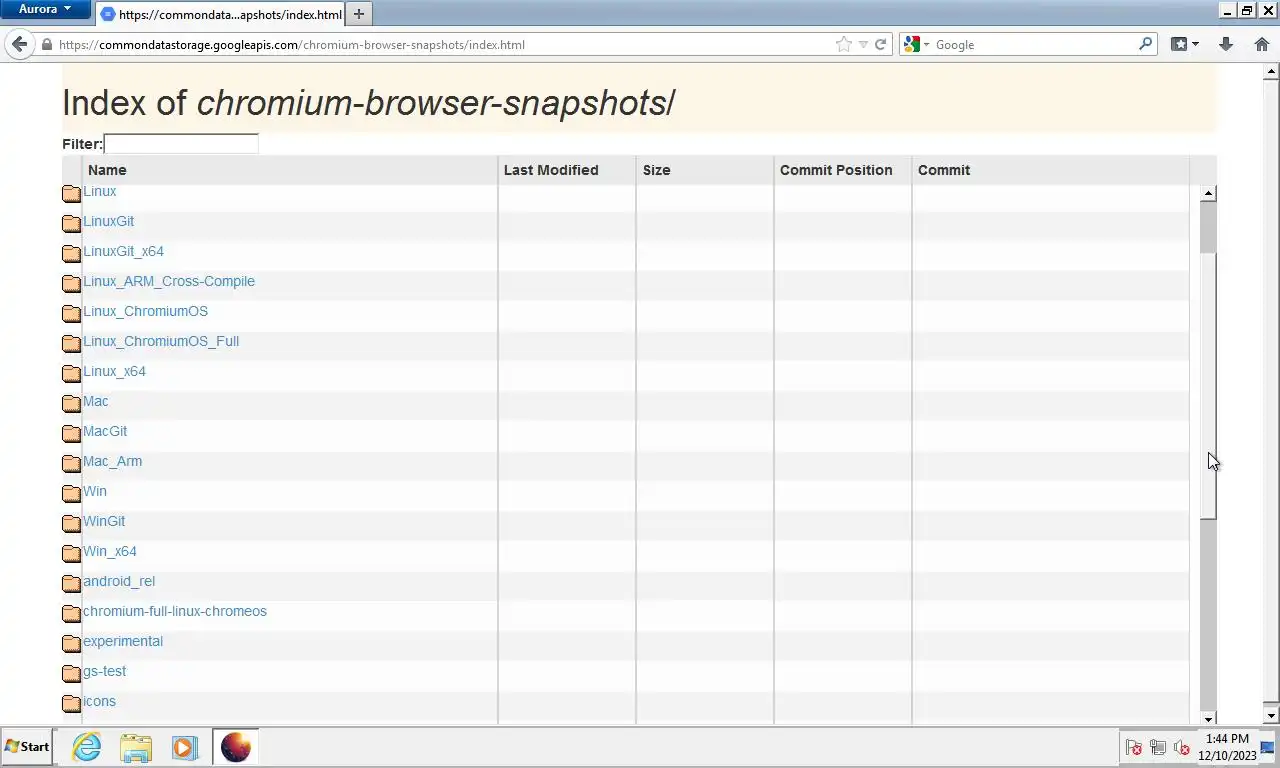Click the folder icon next to Mac
This screenshot has width=1280, height=768.
pyautogui.click(x=71, y=403)
